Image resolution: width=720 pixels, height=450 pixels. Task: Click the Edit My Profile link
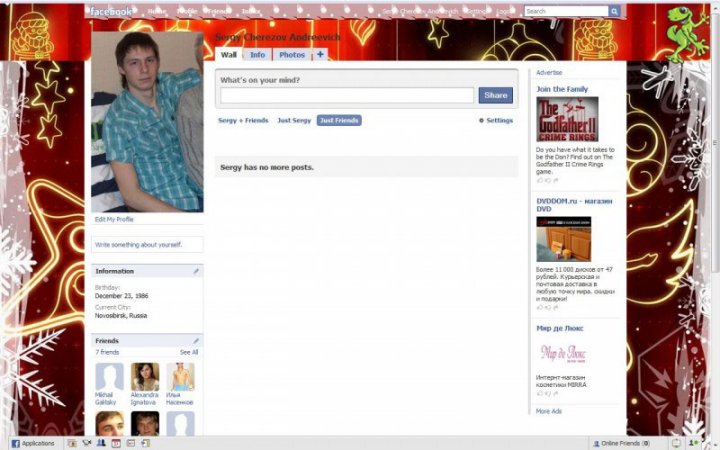tap(114, 219)
